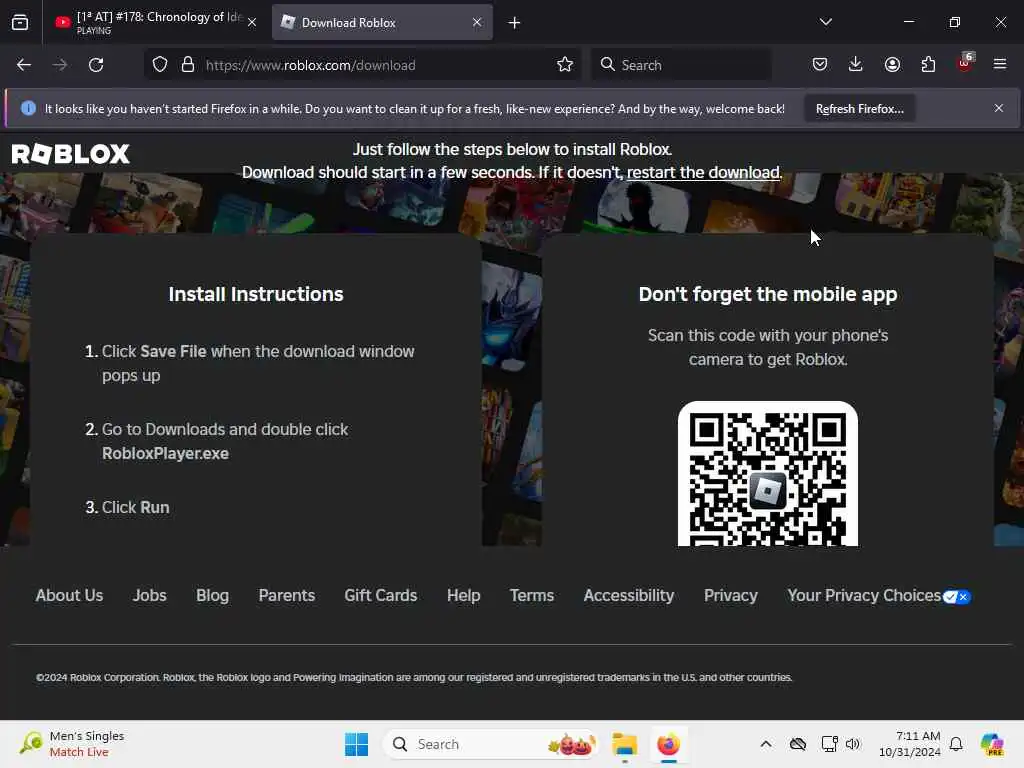1024x768 pixels.
Task: Open Firefox View recent browsing icon
Action: [x=20, y=23]
